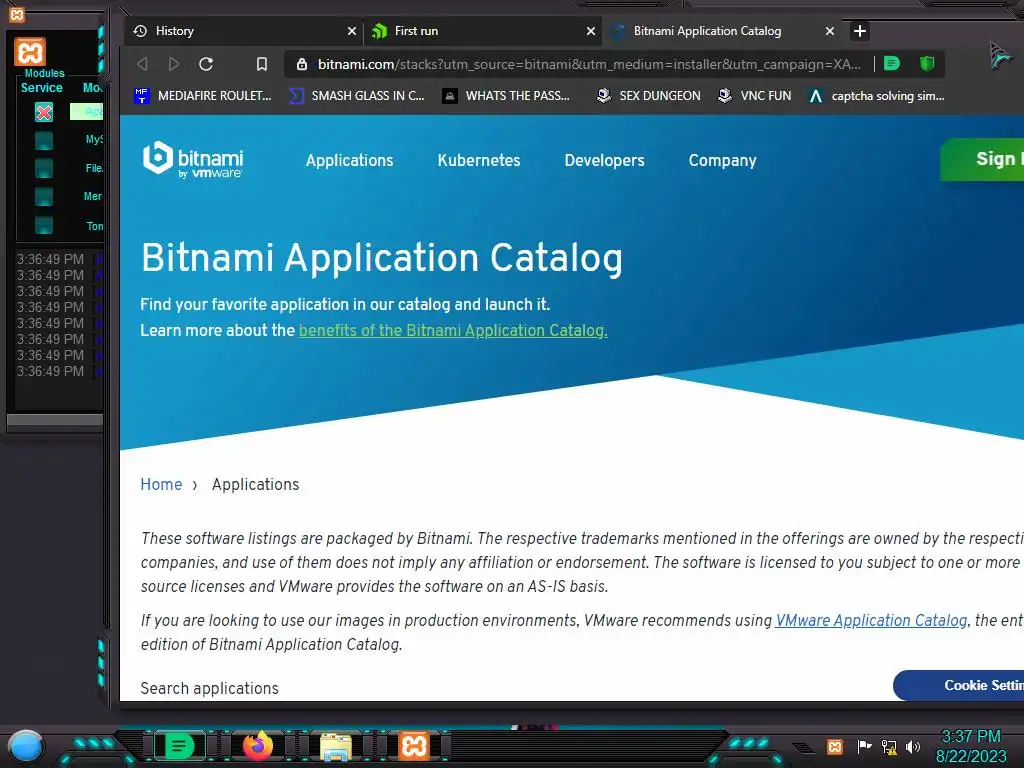Toggle the MySQL service checkbox in XAMPP

(x=44, y=140)
